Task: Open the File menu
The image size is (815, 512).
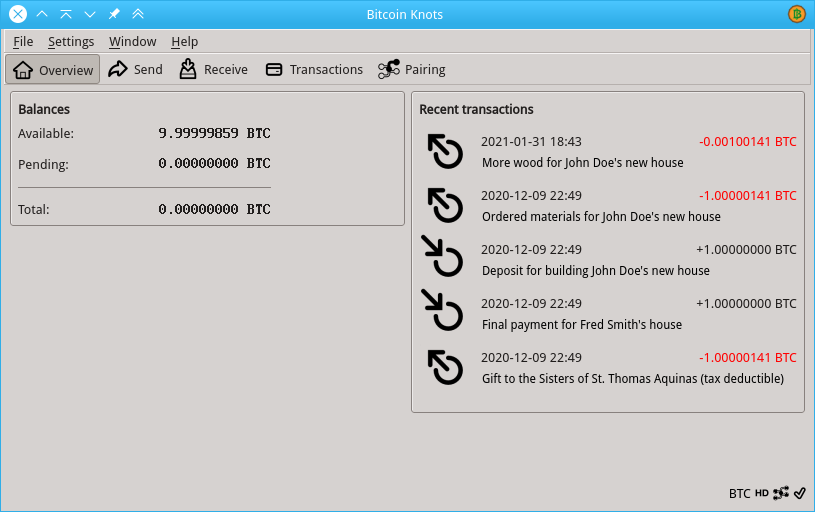Action: point(23,41)
